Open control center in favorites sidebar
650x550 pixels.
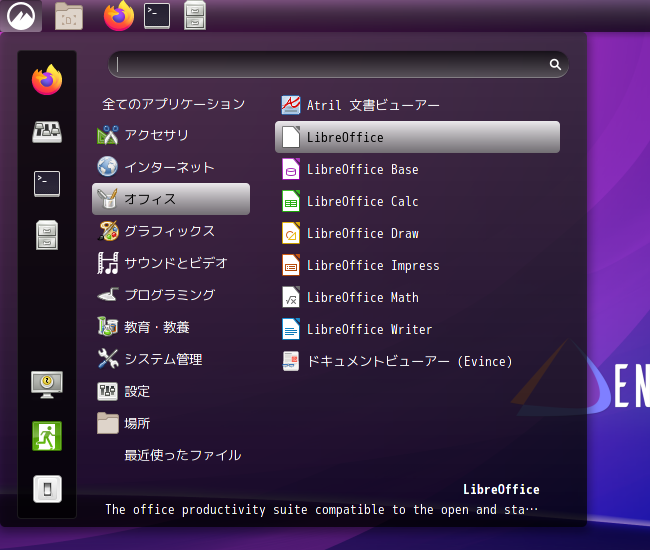tap(47, 132)
